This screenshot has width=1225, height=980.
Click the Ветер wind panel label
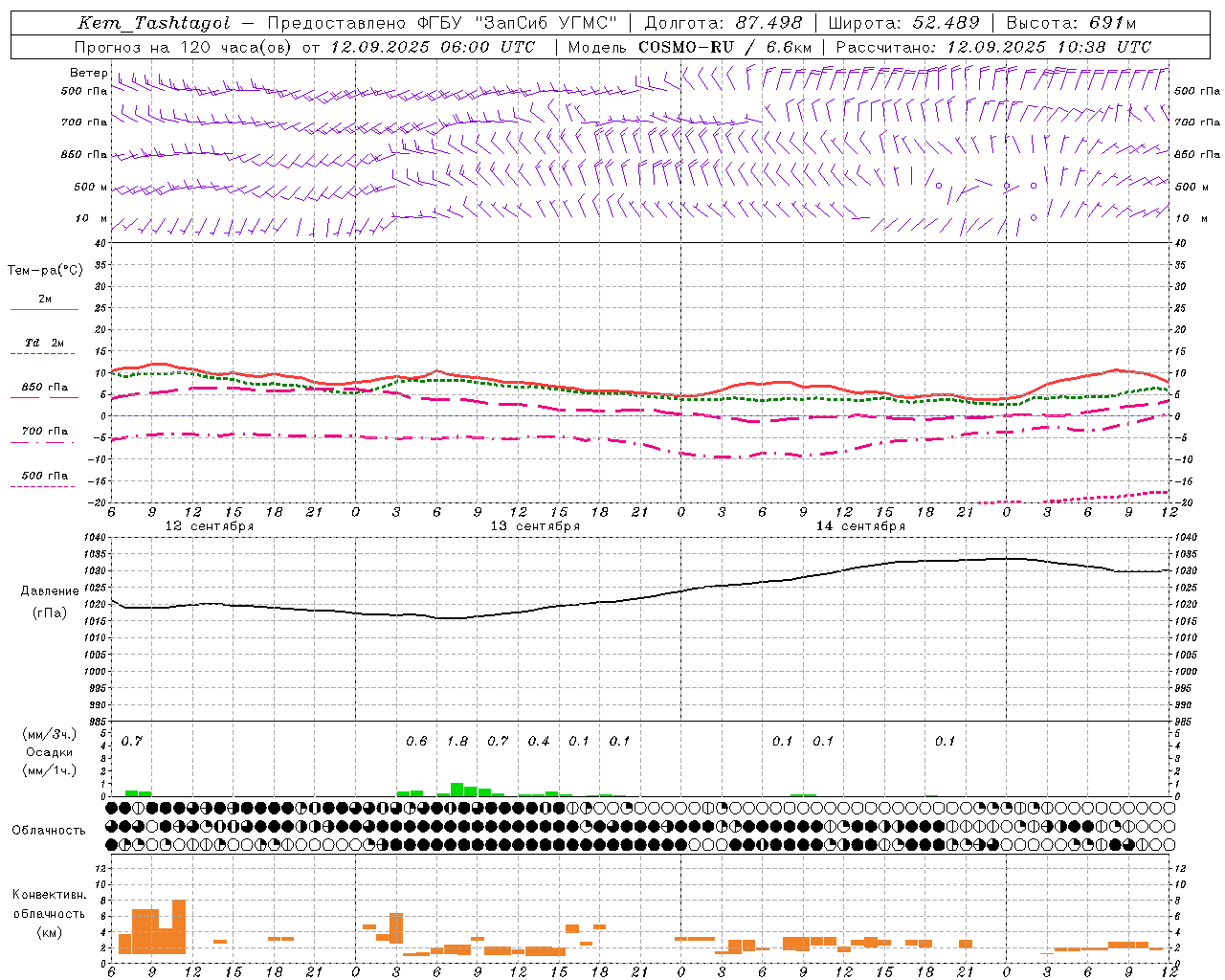[x=88, y=73]
